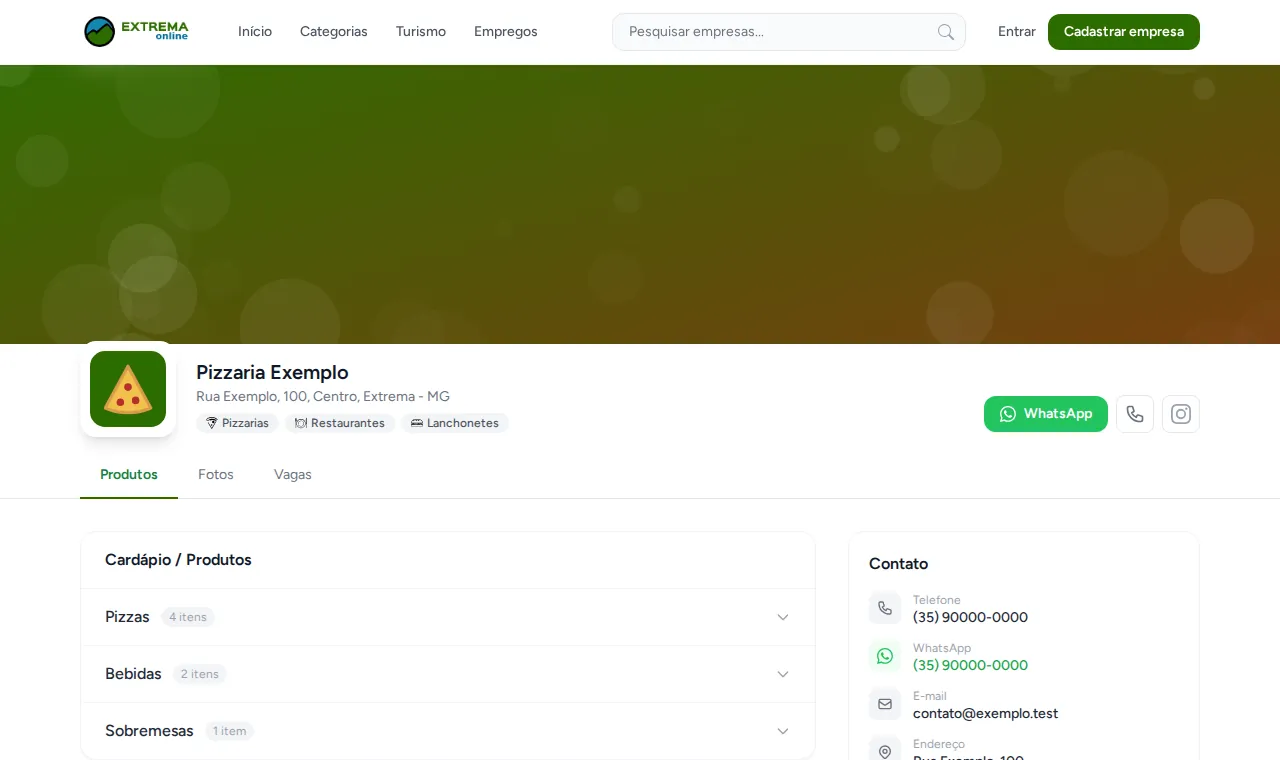
Task: Click the Extrema Online logo
Action: tap(136, 32)
